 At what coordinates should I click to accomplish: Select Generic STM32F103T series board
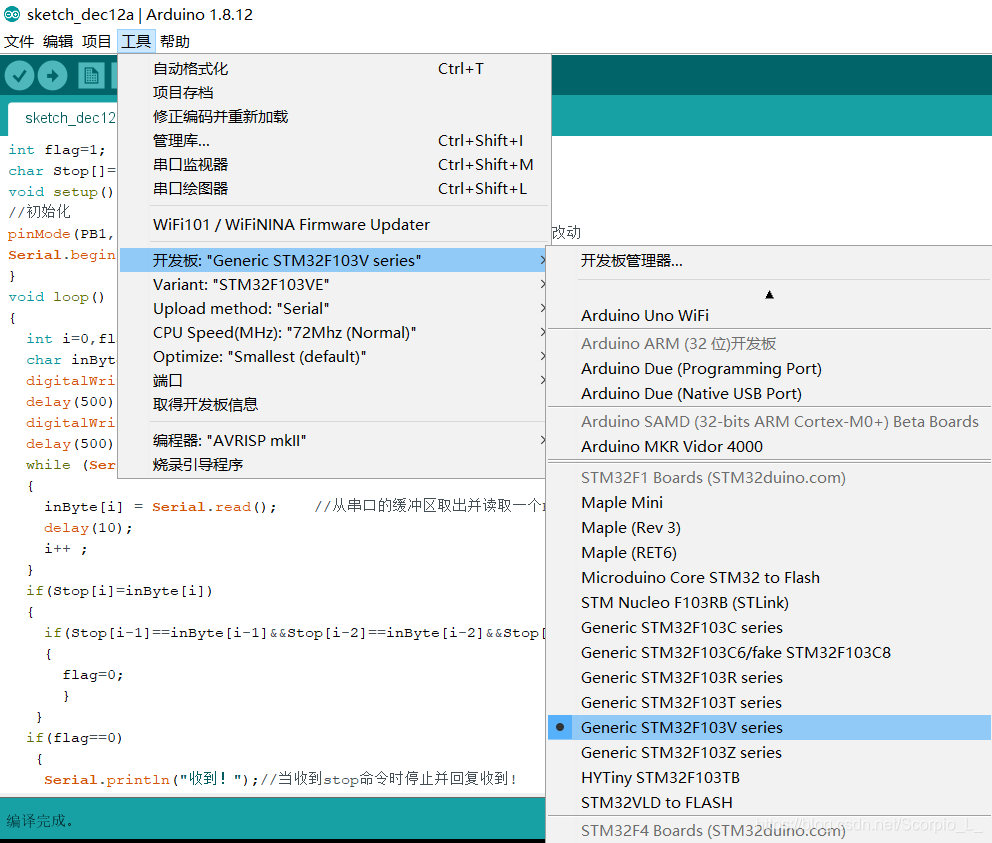[x=769, y=703]
